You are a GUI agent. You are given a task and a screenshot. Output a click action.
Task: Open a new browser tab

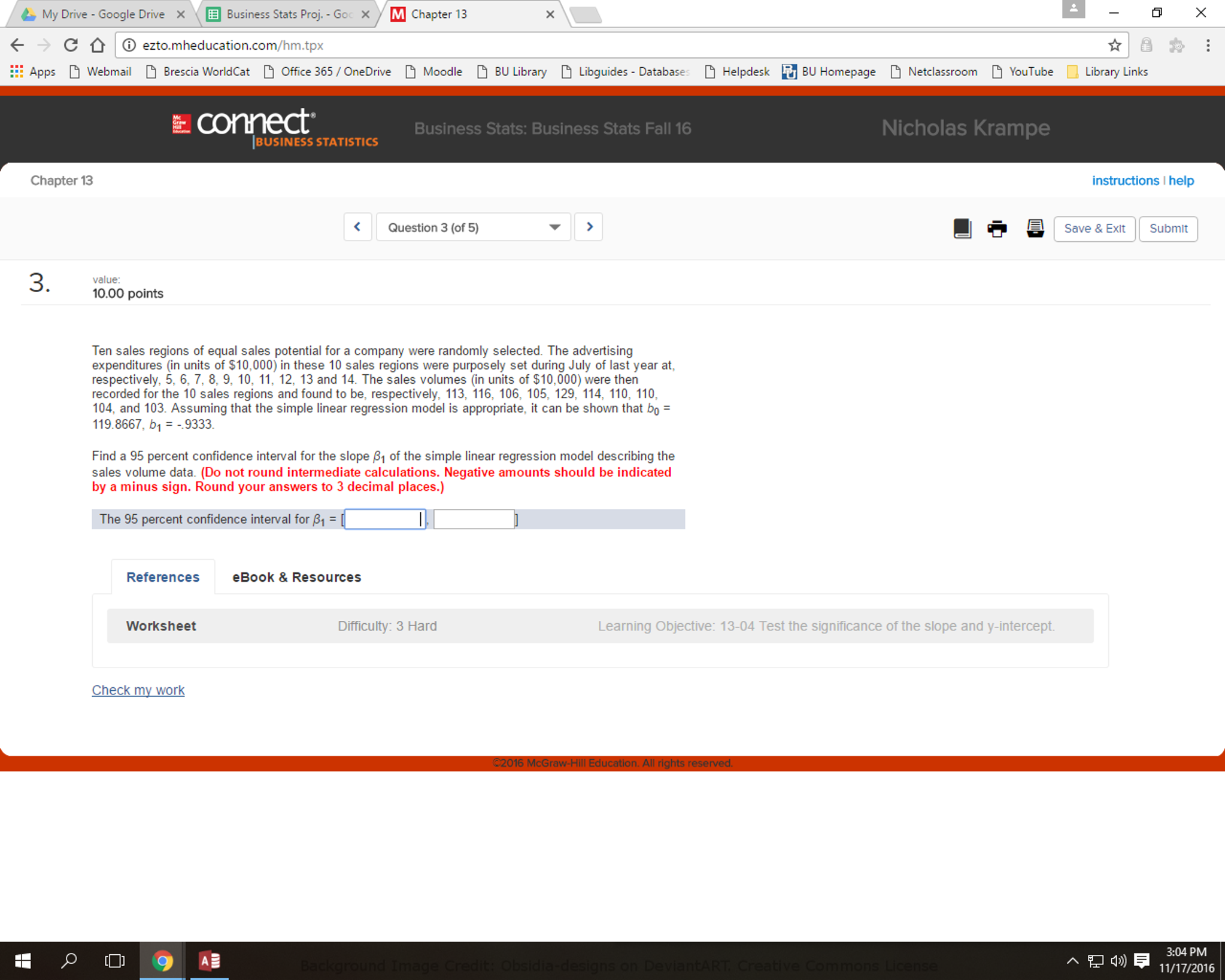click(x=586, y=16)
